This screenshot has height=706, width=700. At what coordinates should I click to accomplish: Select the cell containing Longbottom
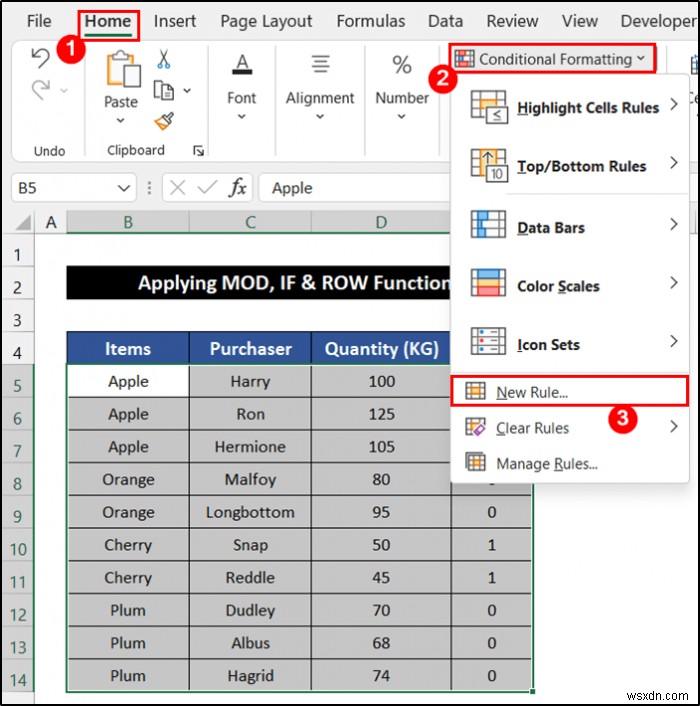(250, 512)
